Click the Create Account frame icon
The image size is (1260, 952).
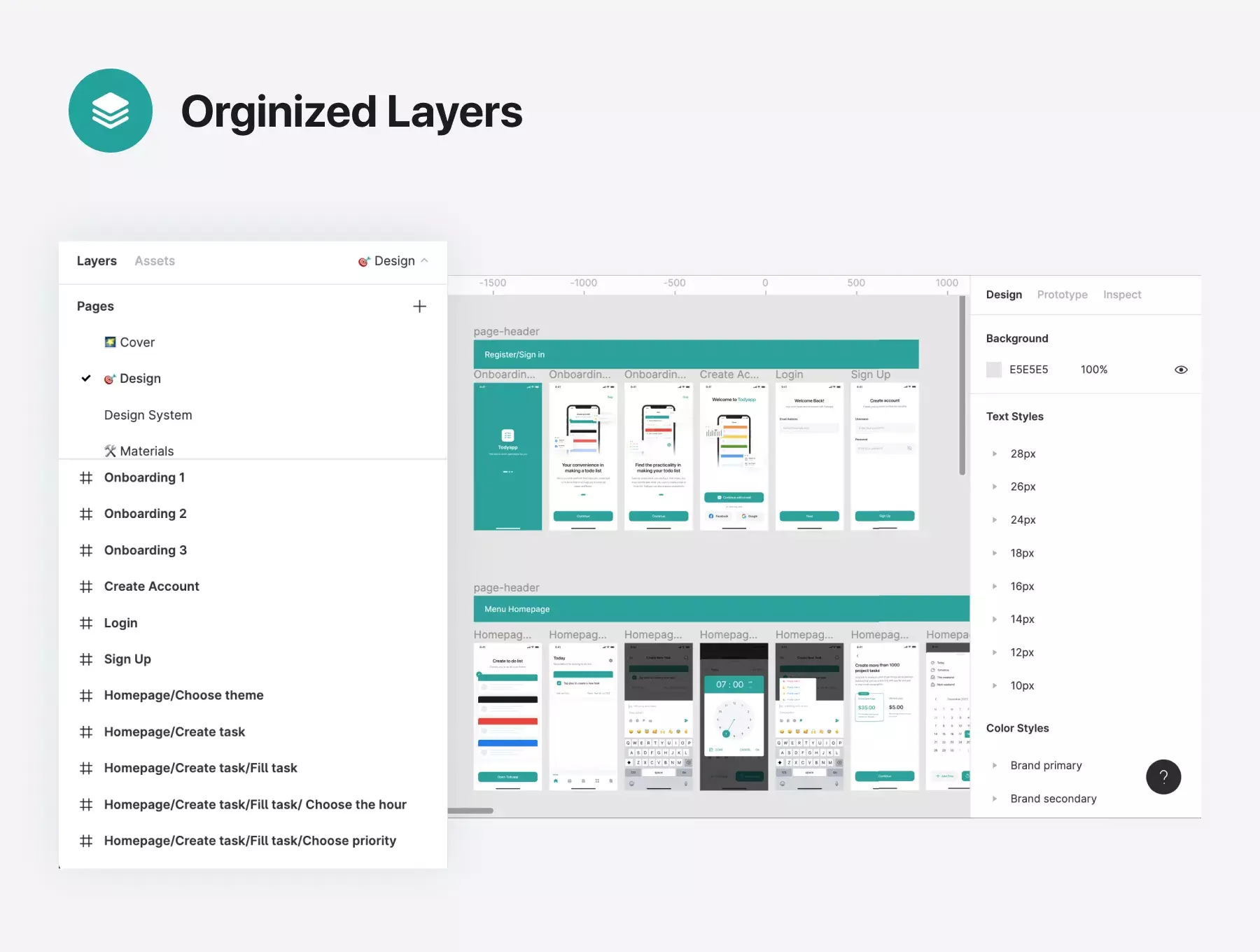click(x=86, y=587)
